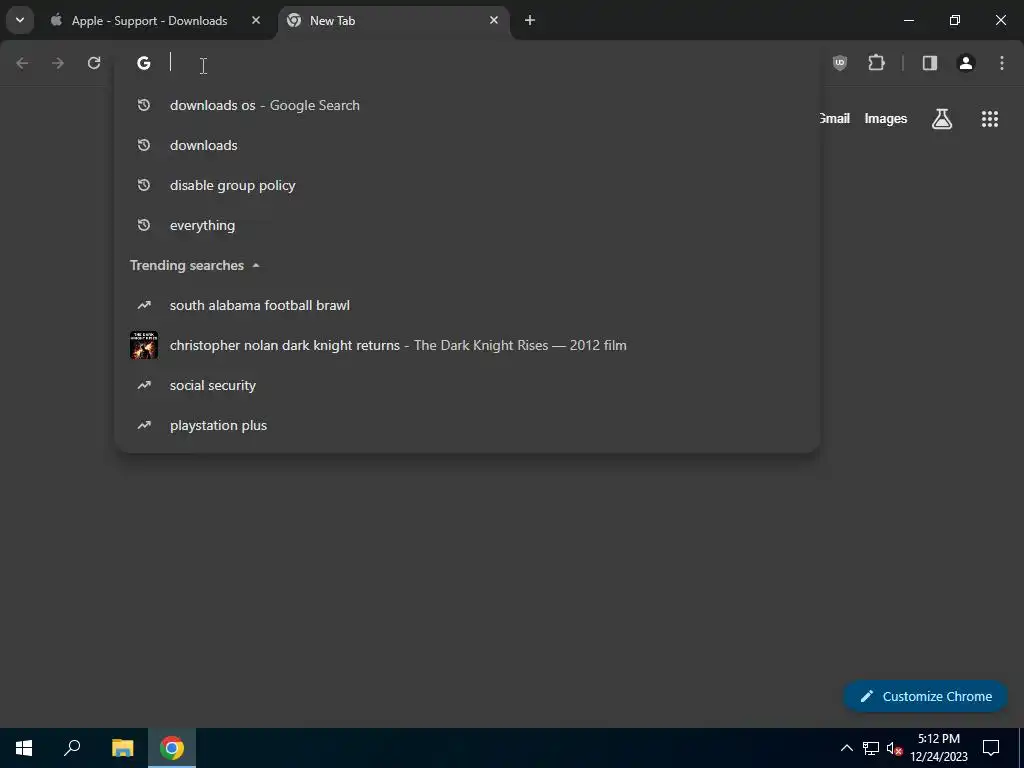Screen dimensions: 1024x768
Task: Open the Windows Start menu
Action: point(24,748)
